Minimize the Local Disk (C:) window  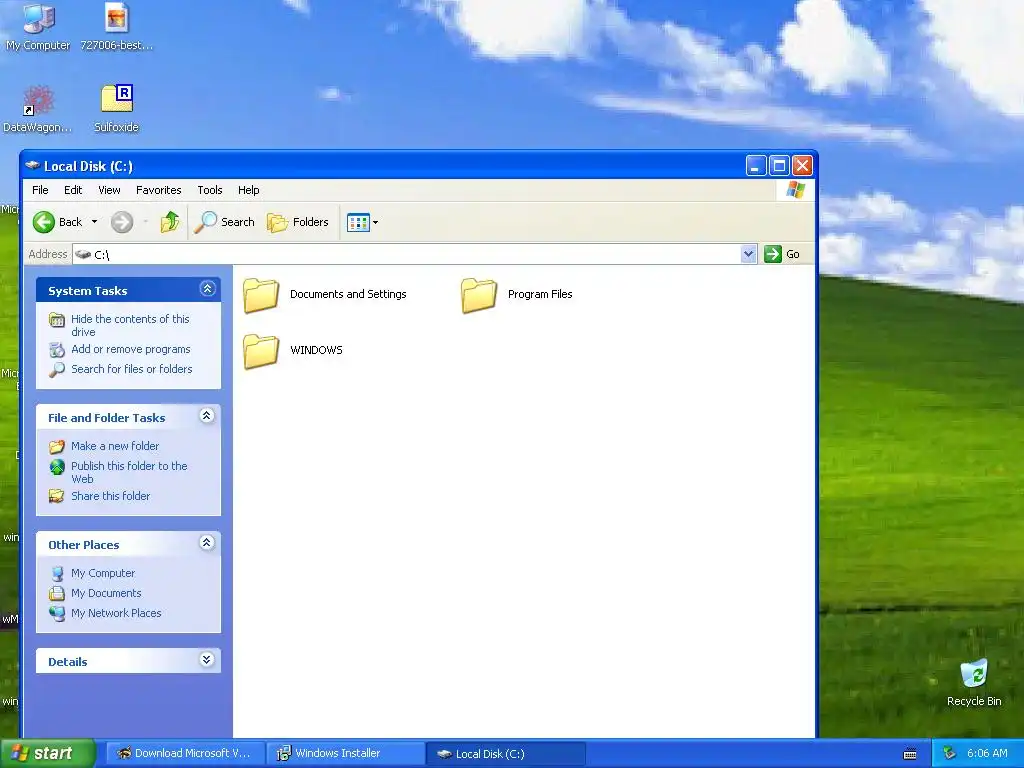coord(756,166)
